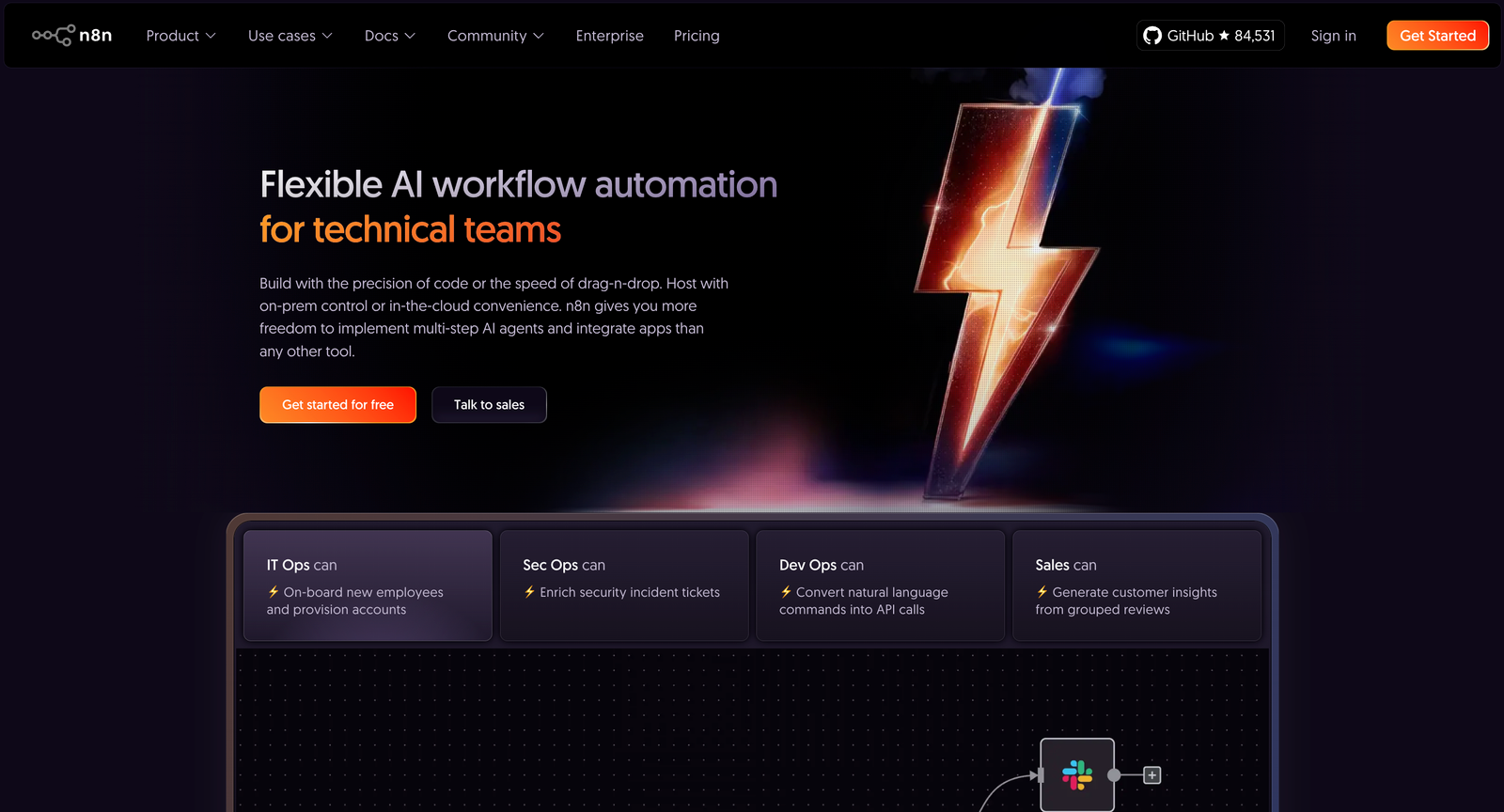Expand the Use cases dropdown chevron

(327, 36)
